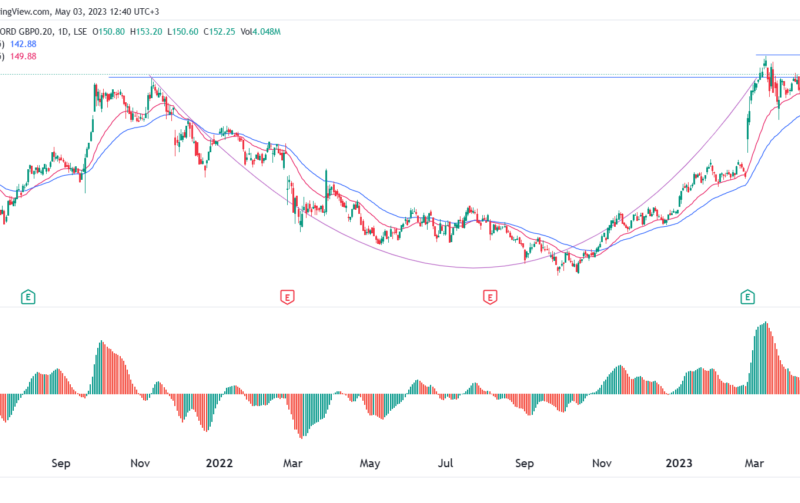800x503 pixels.
Task: Click the Nov label just before 2023
Action: (x=602, y=463)
